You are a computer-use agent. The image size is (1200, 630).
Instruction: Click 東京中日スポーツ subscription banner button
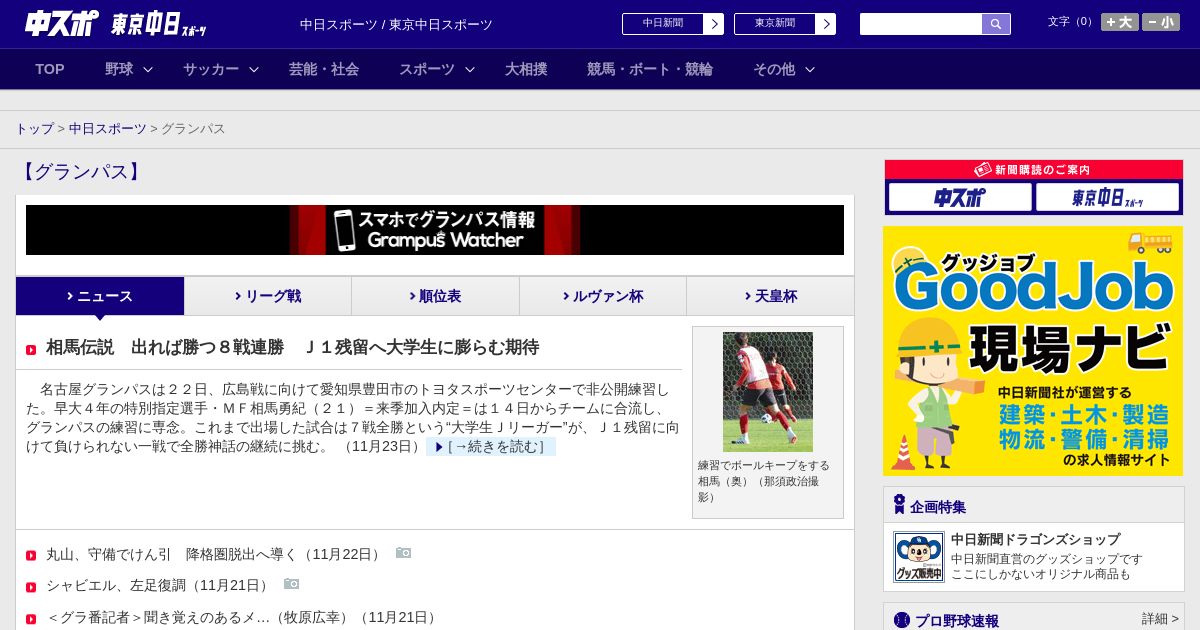click(x=1107, y=197)
